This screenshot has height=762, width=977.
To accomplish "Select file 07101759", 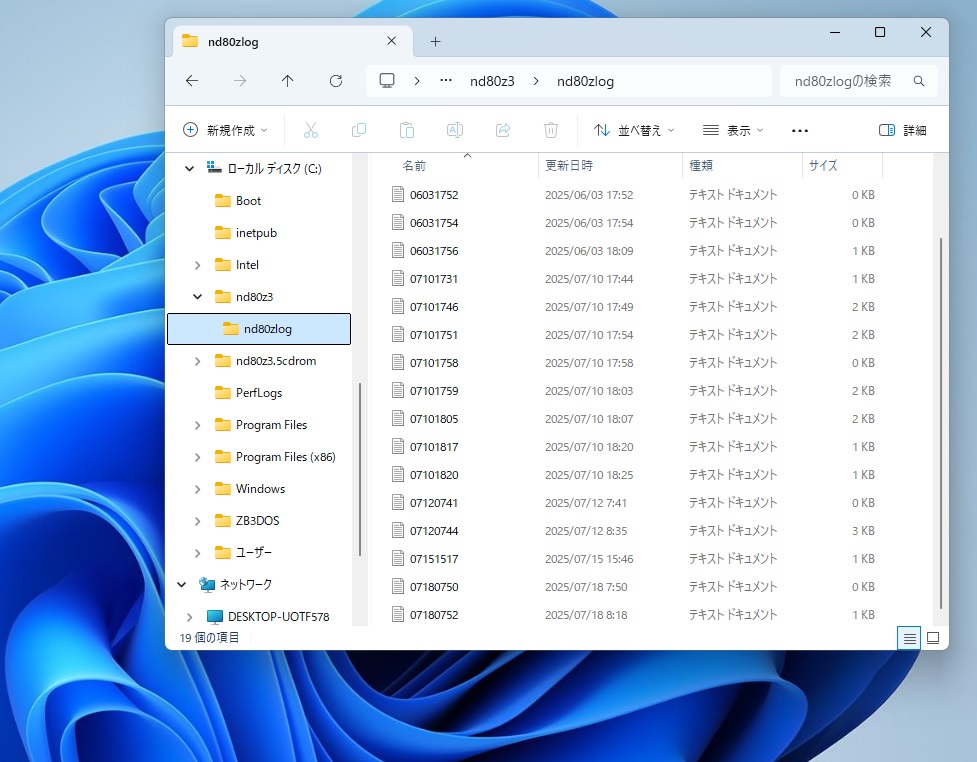I will pos(434,391).
